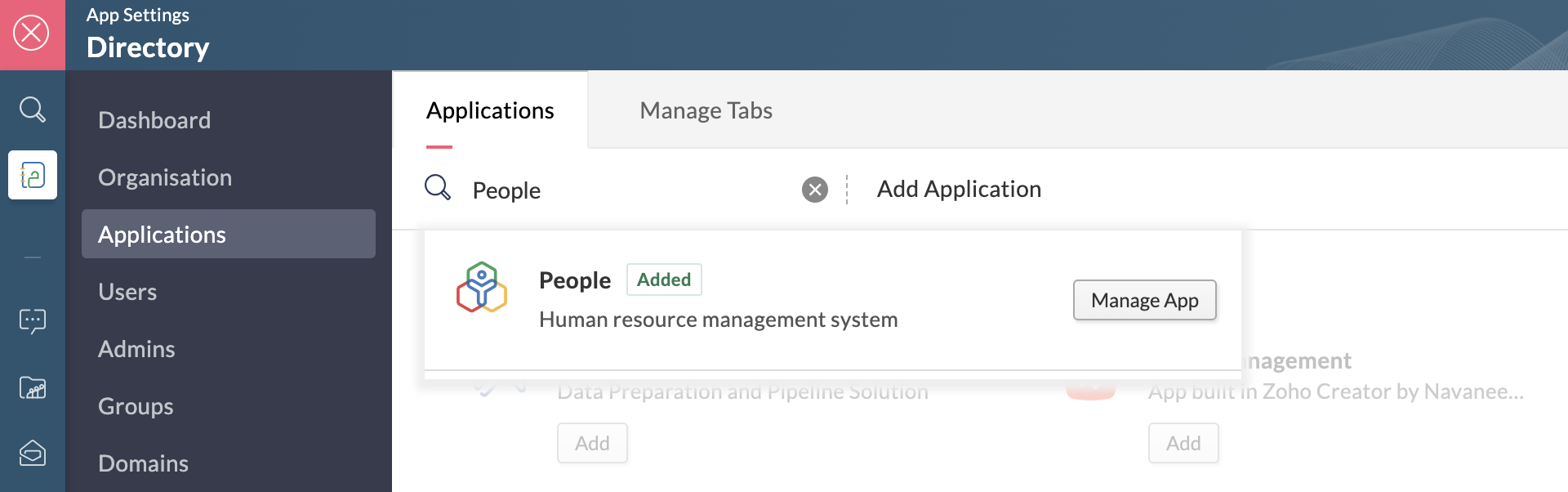Open the folder chart icon in rail
This screenshot has width=1568, height=492.
(33, 387)
